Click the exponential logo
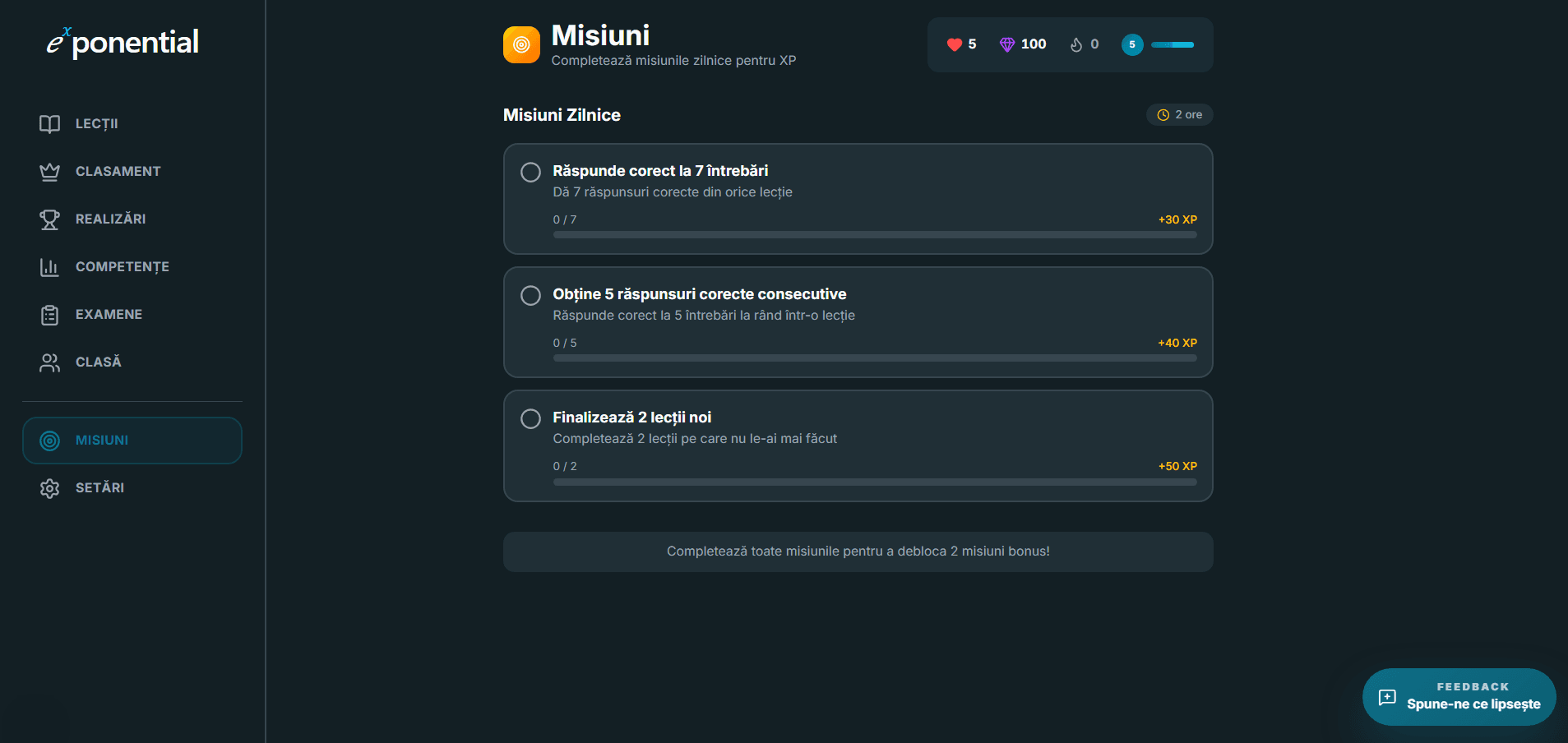Image resolution: width=1568 pixels, height=743 pixels. coord(123,42)
